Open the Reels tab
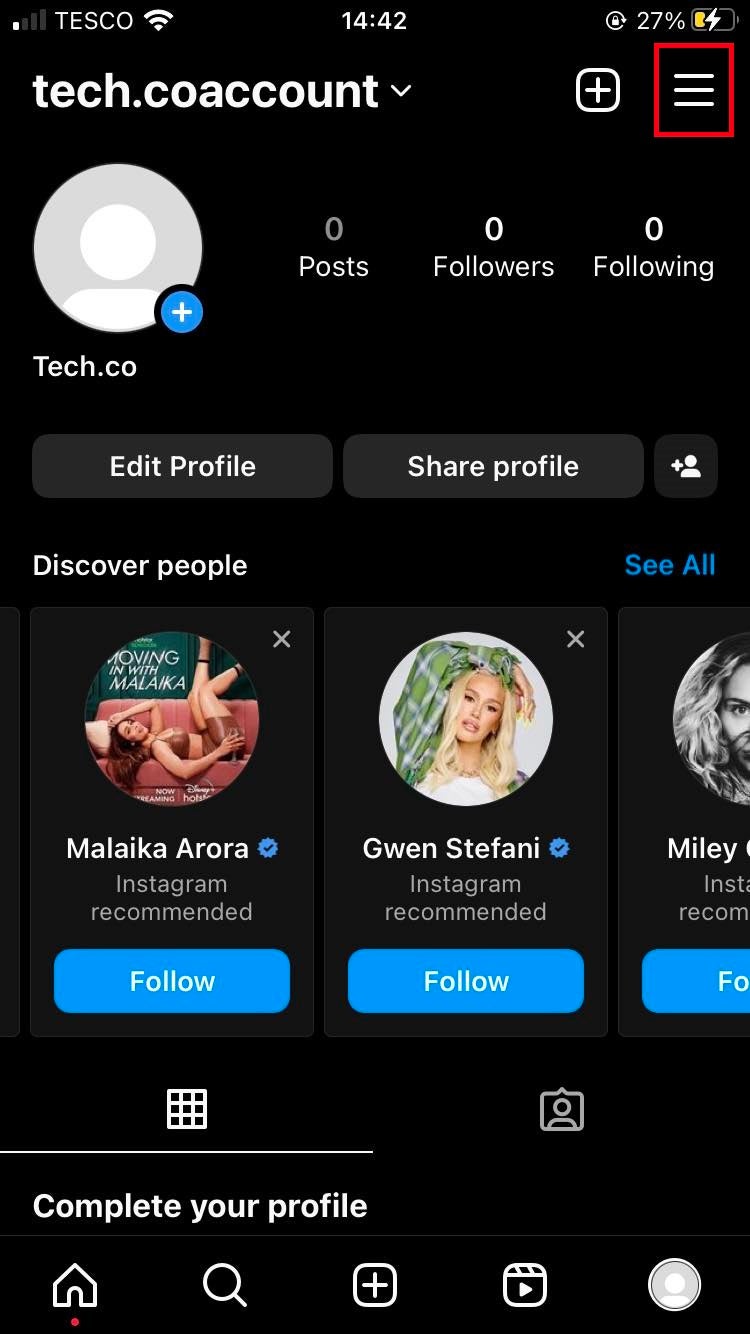This screenshot has width=750, height=1334. [525, 1284]
